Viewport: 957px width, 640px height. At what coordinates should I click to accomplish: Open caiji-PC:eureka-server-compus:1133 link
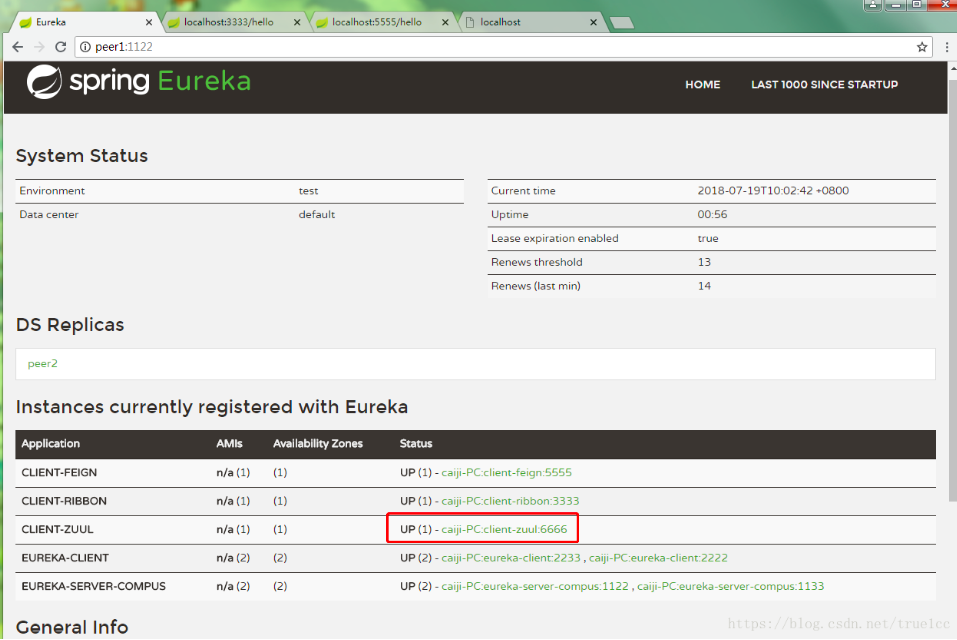click(x=731, y=586)
